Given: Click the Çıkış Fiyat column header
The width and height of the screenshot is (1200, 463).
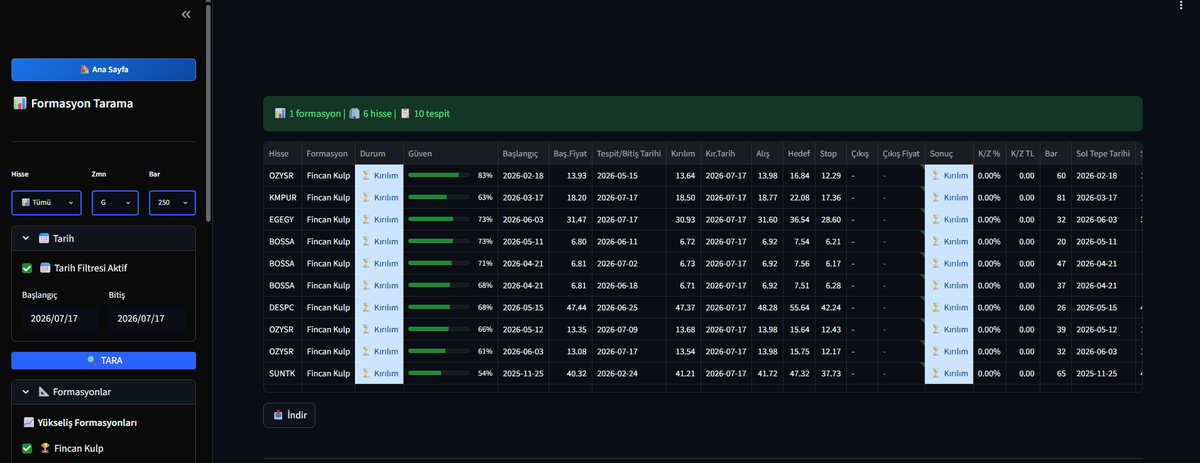Looking at the screenshot, I should pyautogui.click(x=901, y=154).
